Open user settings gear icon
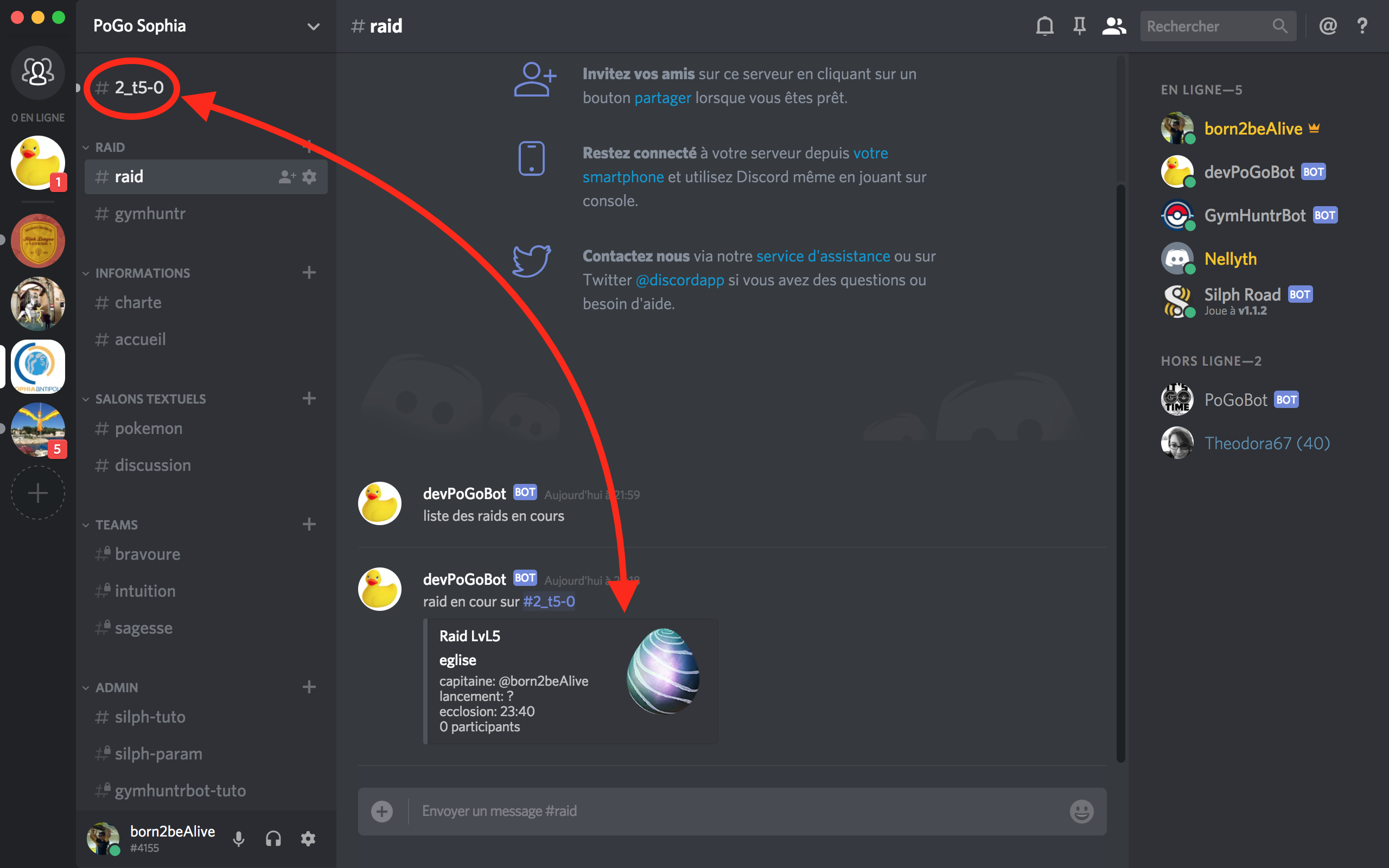The height and width of the screenshot is (868, 1389). click(x=308, y=839)
